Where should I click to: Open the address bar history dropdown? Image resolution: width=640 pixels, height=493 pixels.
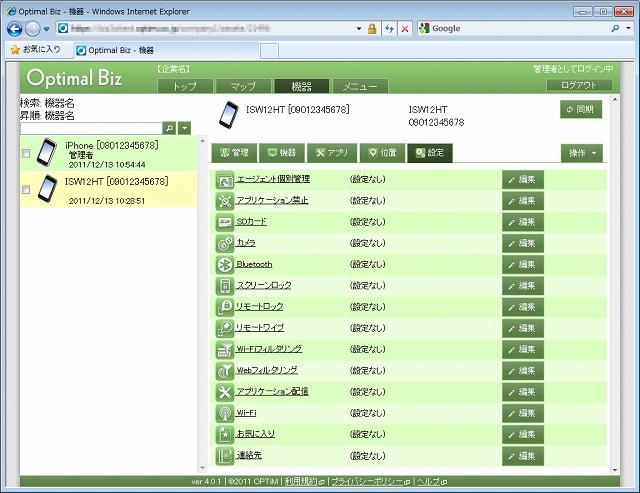click(359, 29)
